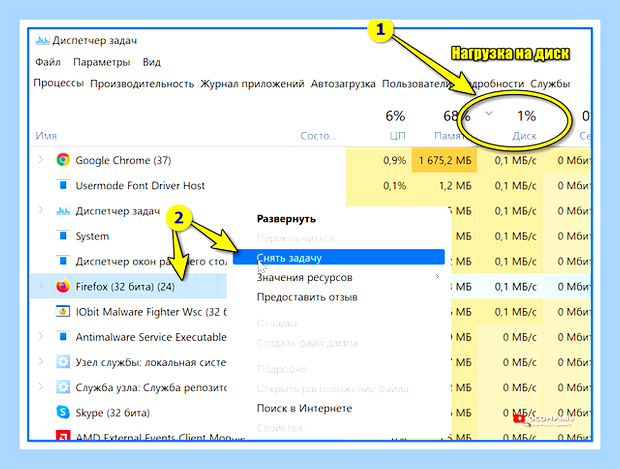Open the Параметры menu
The height and width of the screenshot is (469, 620).
point(102,62)
